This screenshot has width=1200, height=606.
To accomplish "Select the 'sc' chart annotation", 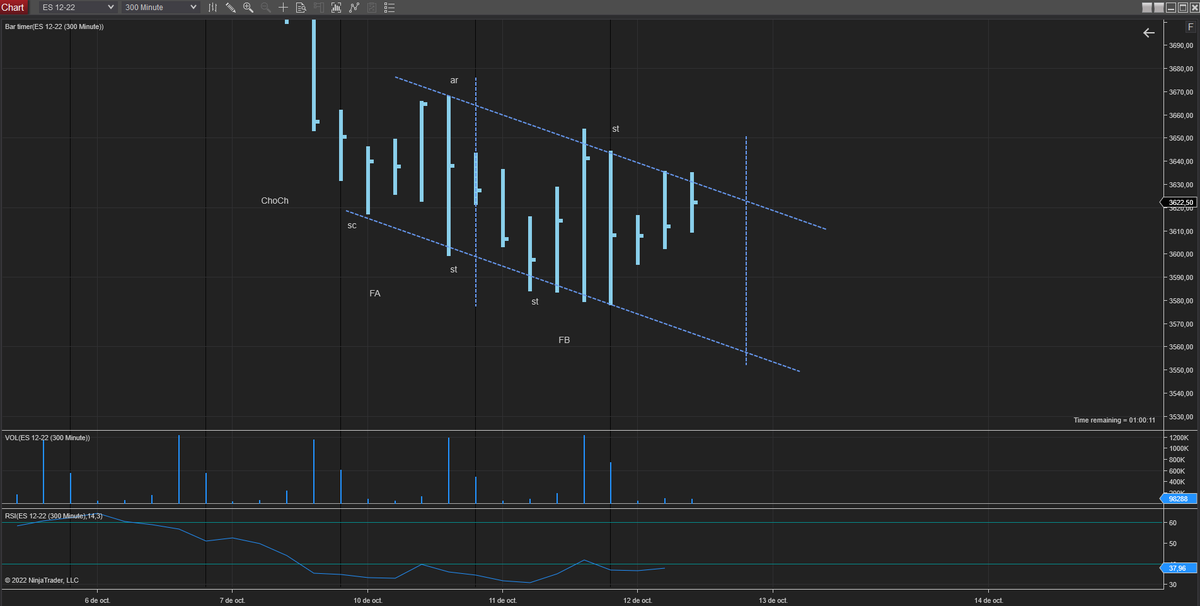I will 352,225.
